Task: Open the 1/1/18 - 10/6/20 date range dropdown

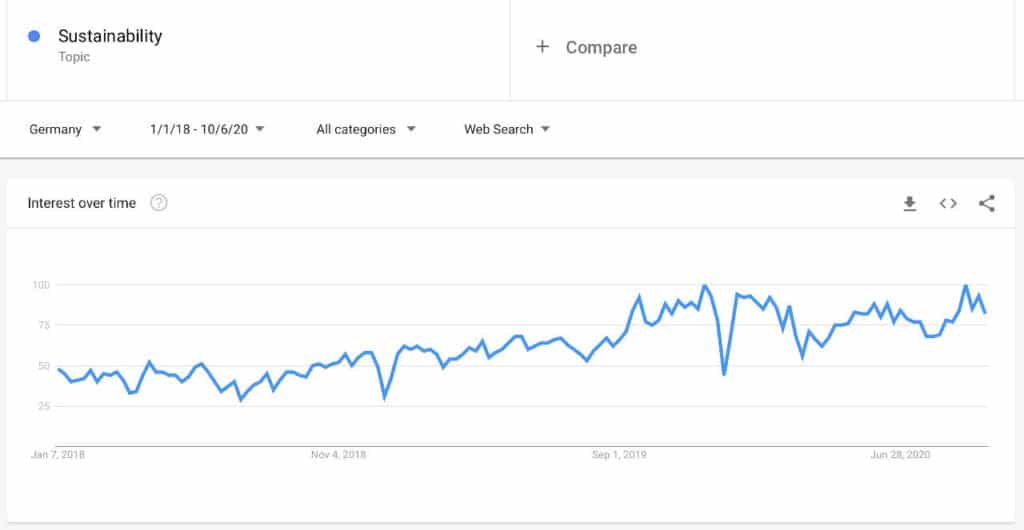Action: click(x=207, y=129)
